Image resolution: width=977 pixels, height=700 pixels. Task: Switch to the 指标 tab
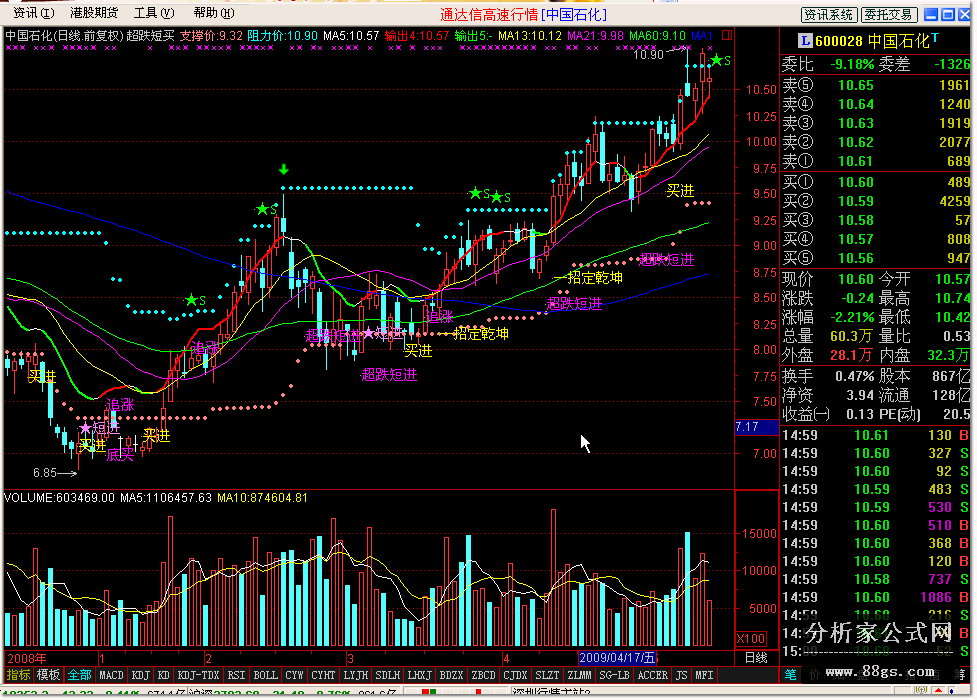coord(18,675)
